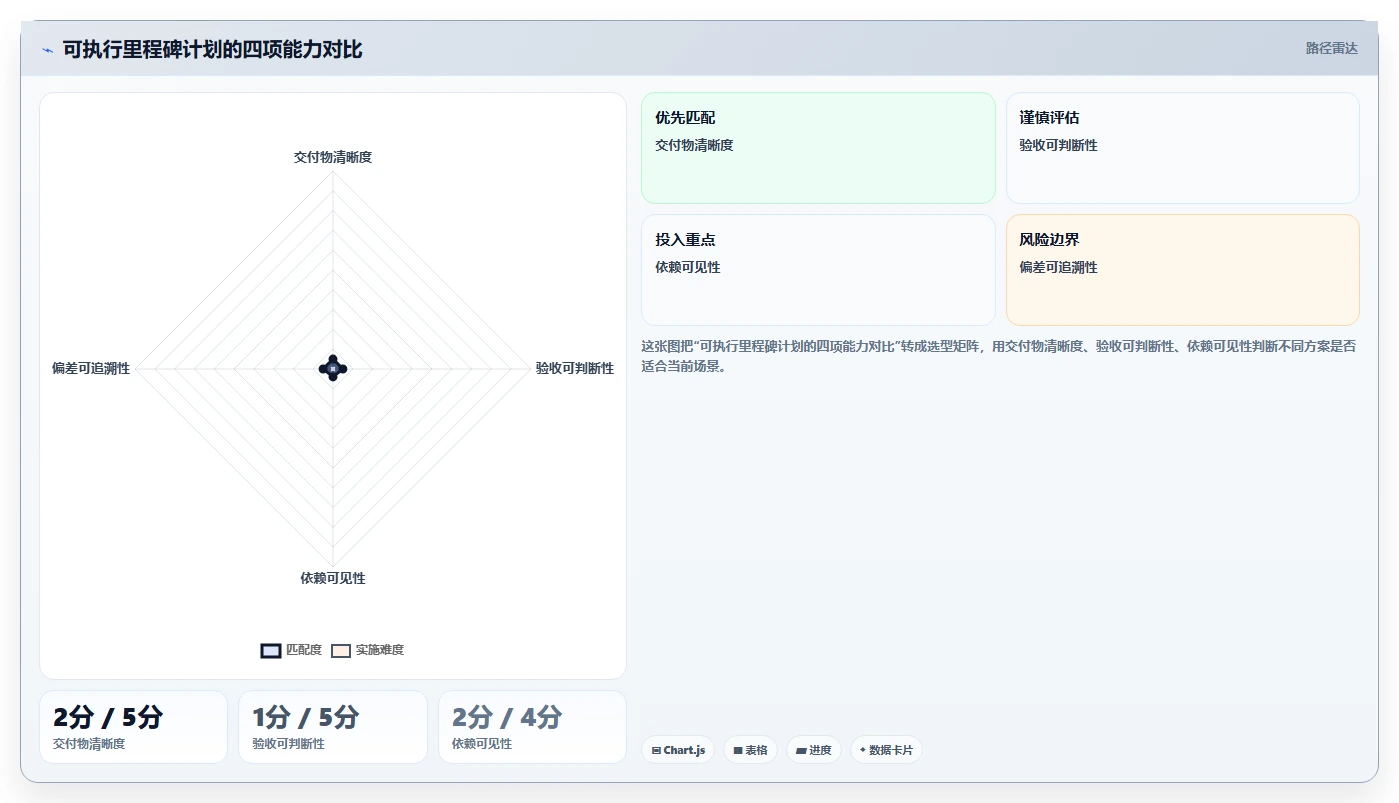Click the 交付物清晰度 radar axis label
Viewport: 1399px width, 803px height.
333,157
